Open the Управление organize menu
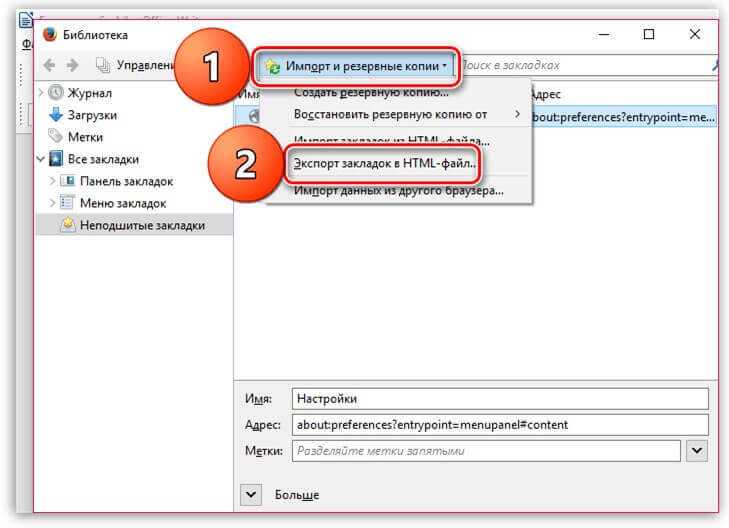Screen dimensions: 729x528 (134, 65)
